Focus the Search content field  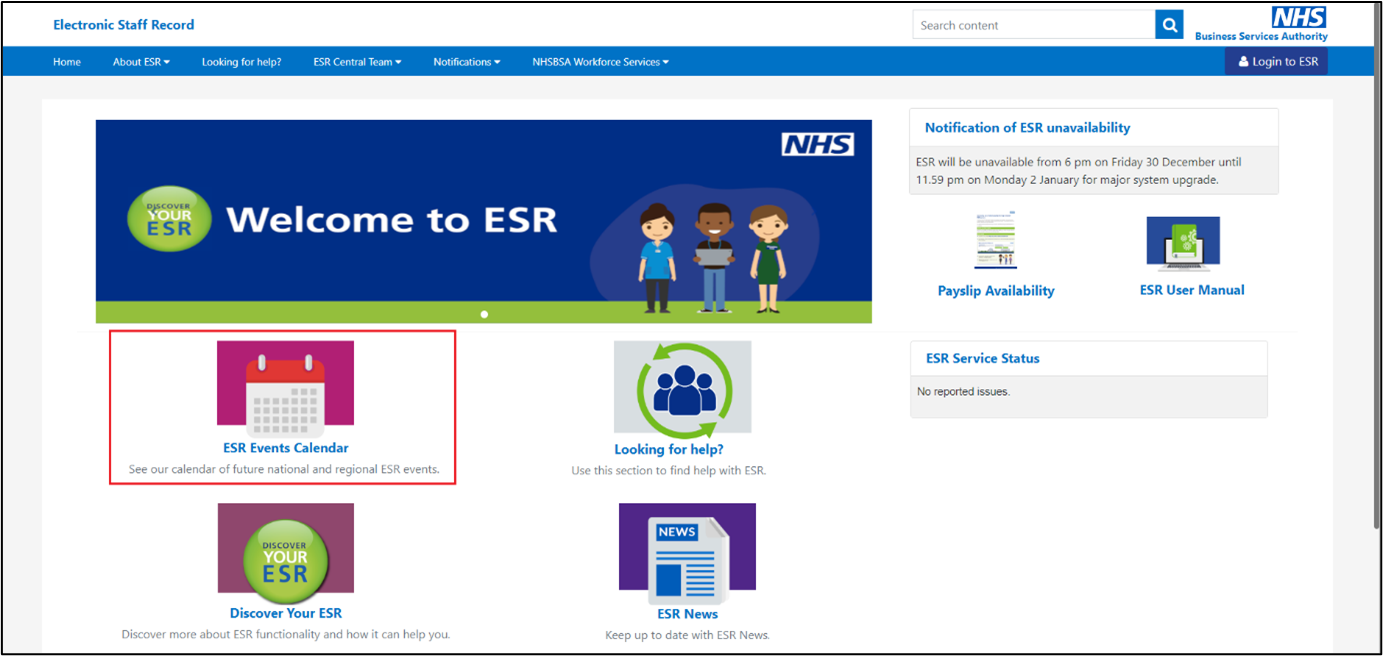coord(1034,25)
